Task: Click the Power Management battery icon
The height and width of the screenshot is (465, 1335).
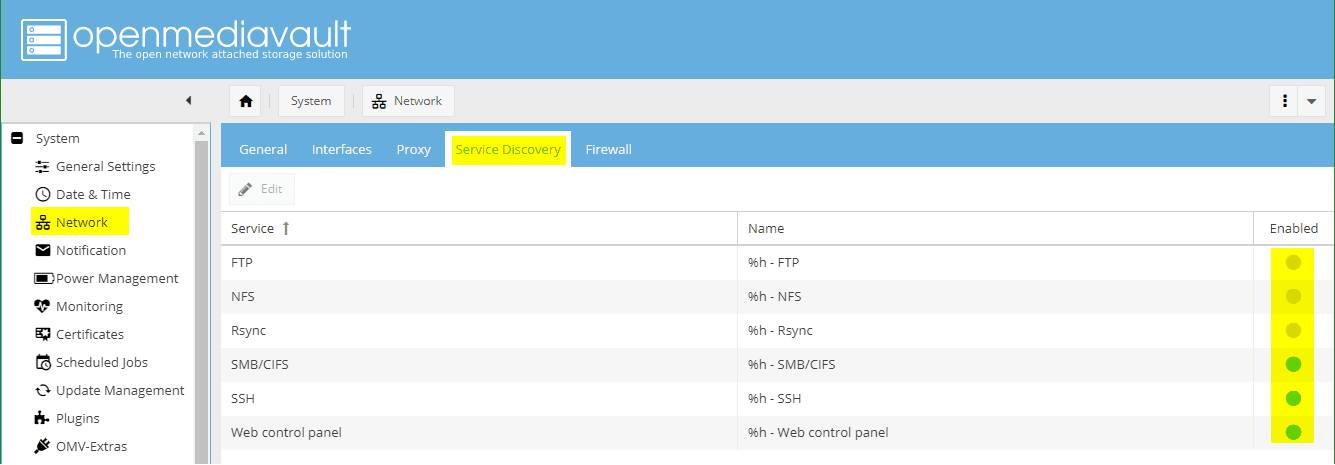Action: [x=44, y=279]
